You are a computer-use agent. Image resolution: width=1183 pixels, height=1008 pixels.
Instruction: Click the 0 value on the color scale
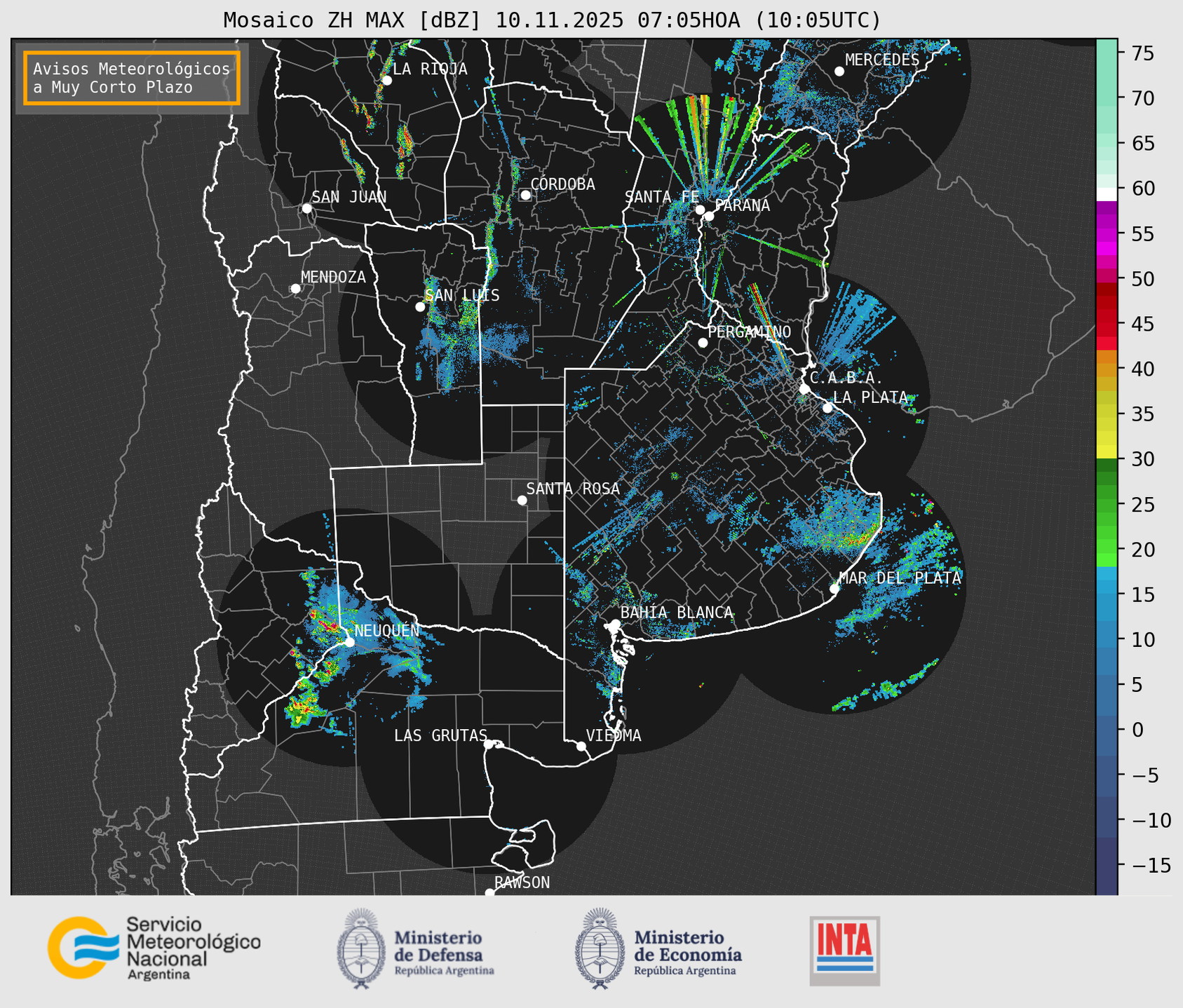(1137, 730)
